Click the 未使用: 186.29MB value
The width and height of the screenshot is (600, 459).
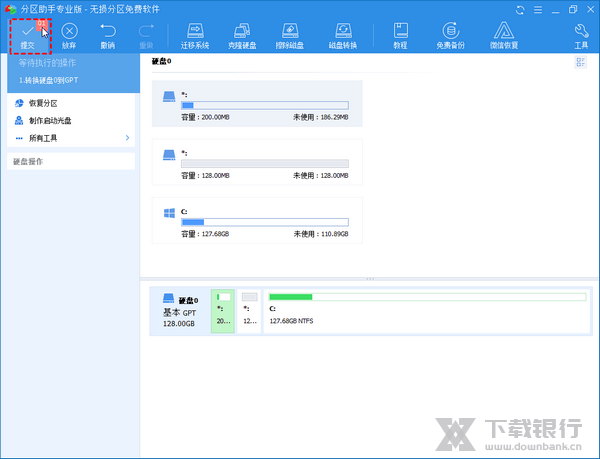point(321,117)
